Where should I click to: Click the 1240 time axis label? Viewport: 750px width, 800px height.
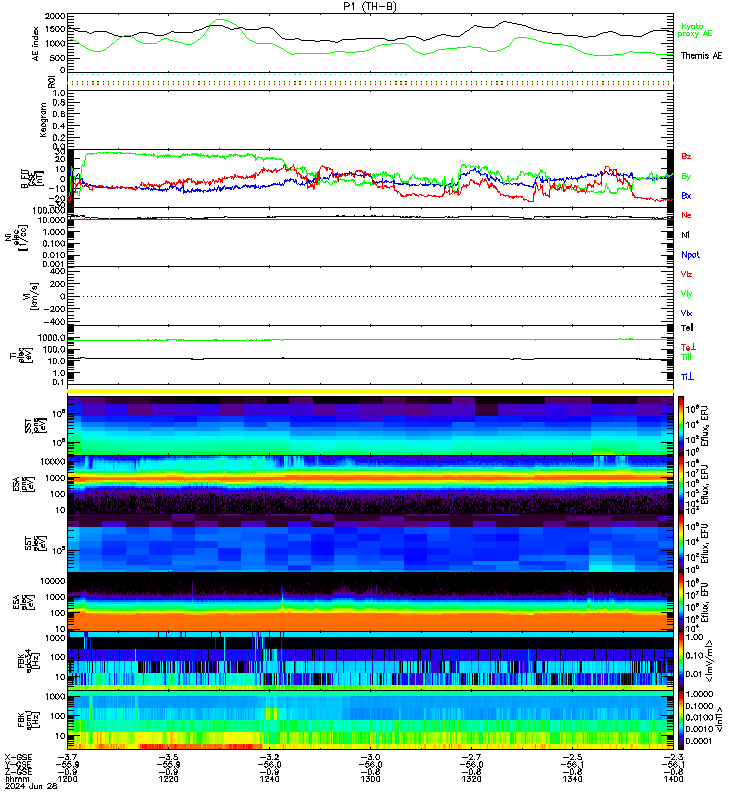point(269,779)
